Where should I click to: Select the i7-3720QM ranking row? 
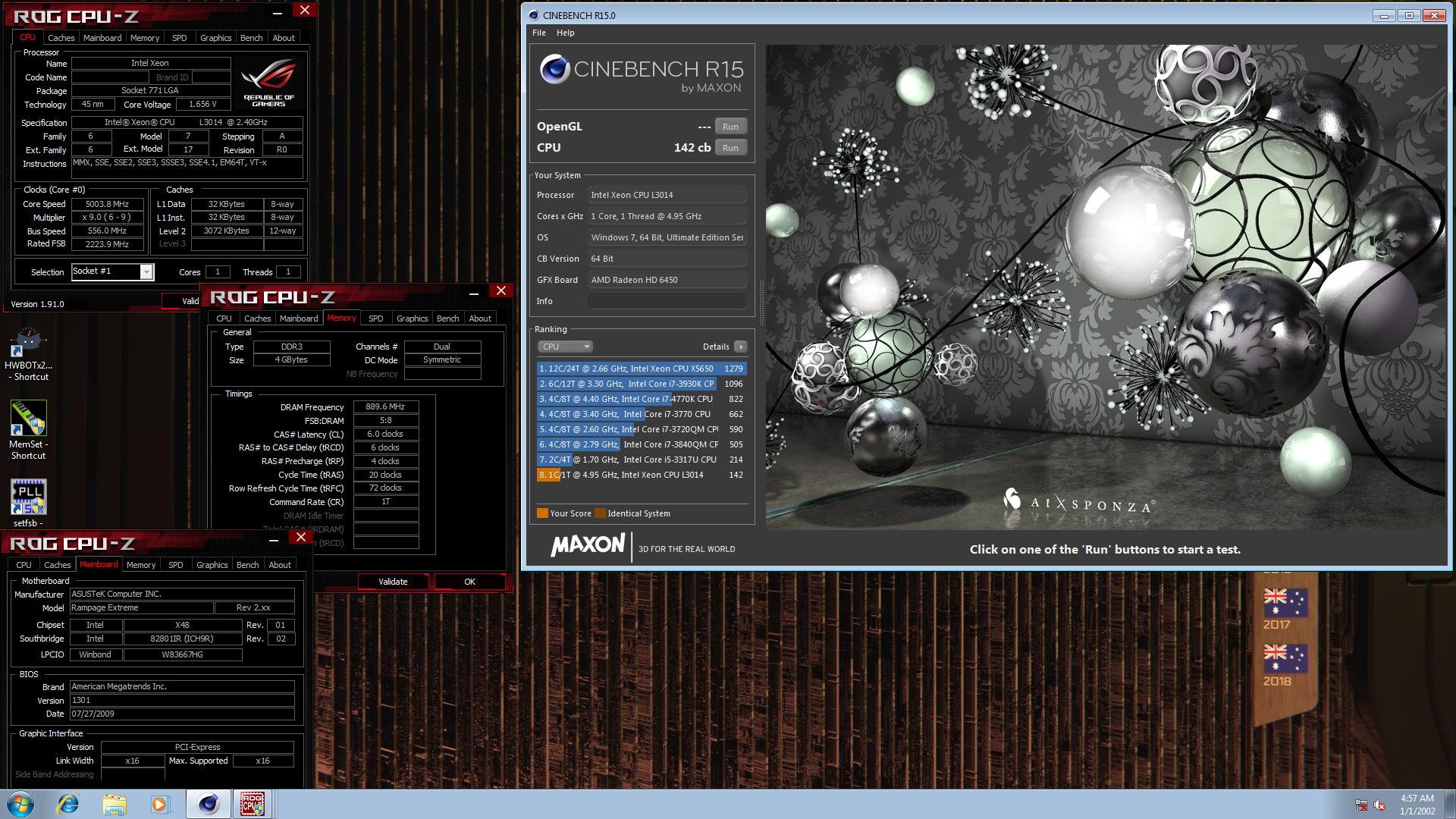click(642, 429)
